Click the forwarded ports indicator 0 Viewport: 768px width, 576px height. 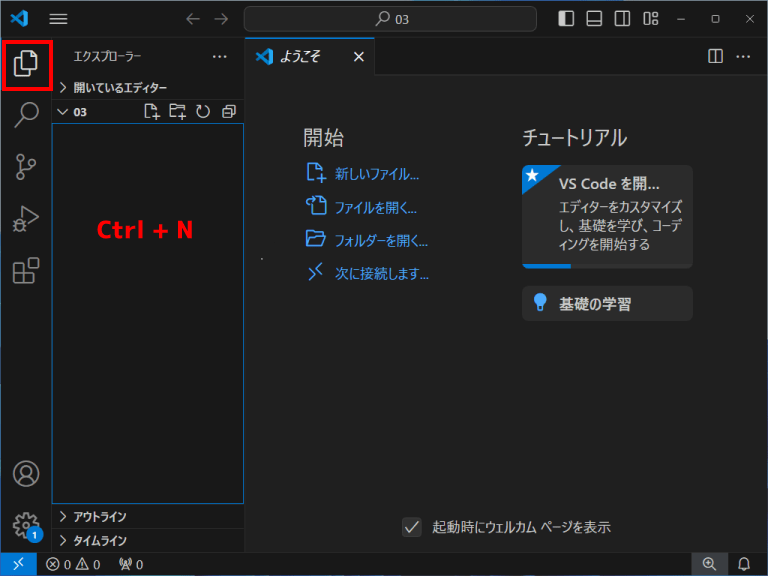click(131, 565)
